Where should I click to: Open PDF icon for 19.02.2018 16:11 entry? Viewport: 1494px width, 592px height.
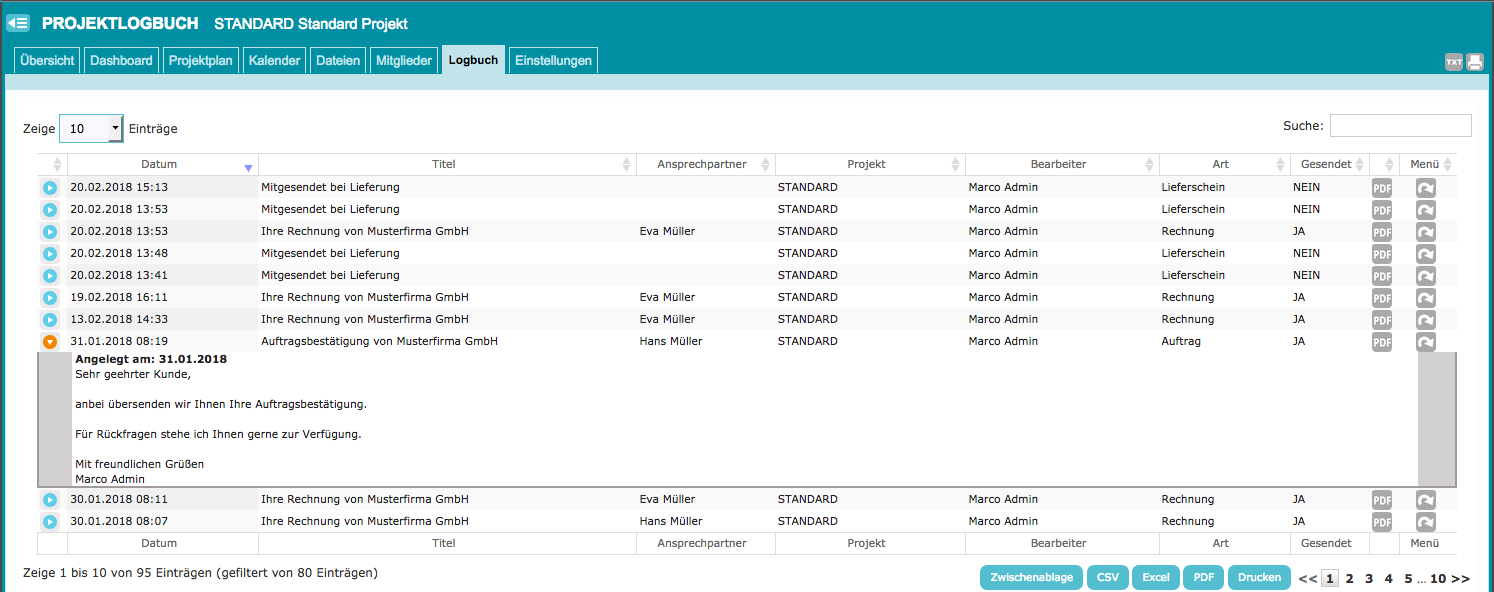[x=1382, y=298]
